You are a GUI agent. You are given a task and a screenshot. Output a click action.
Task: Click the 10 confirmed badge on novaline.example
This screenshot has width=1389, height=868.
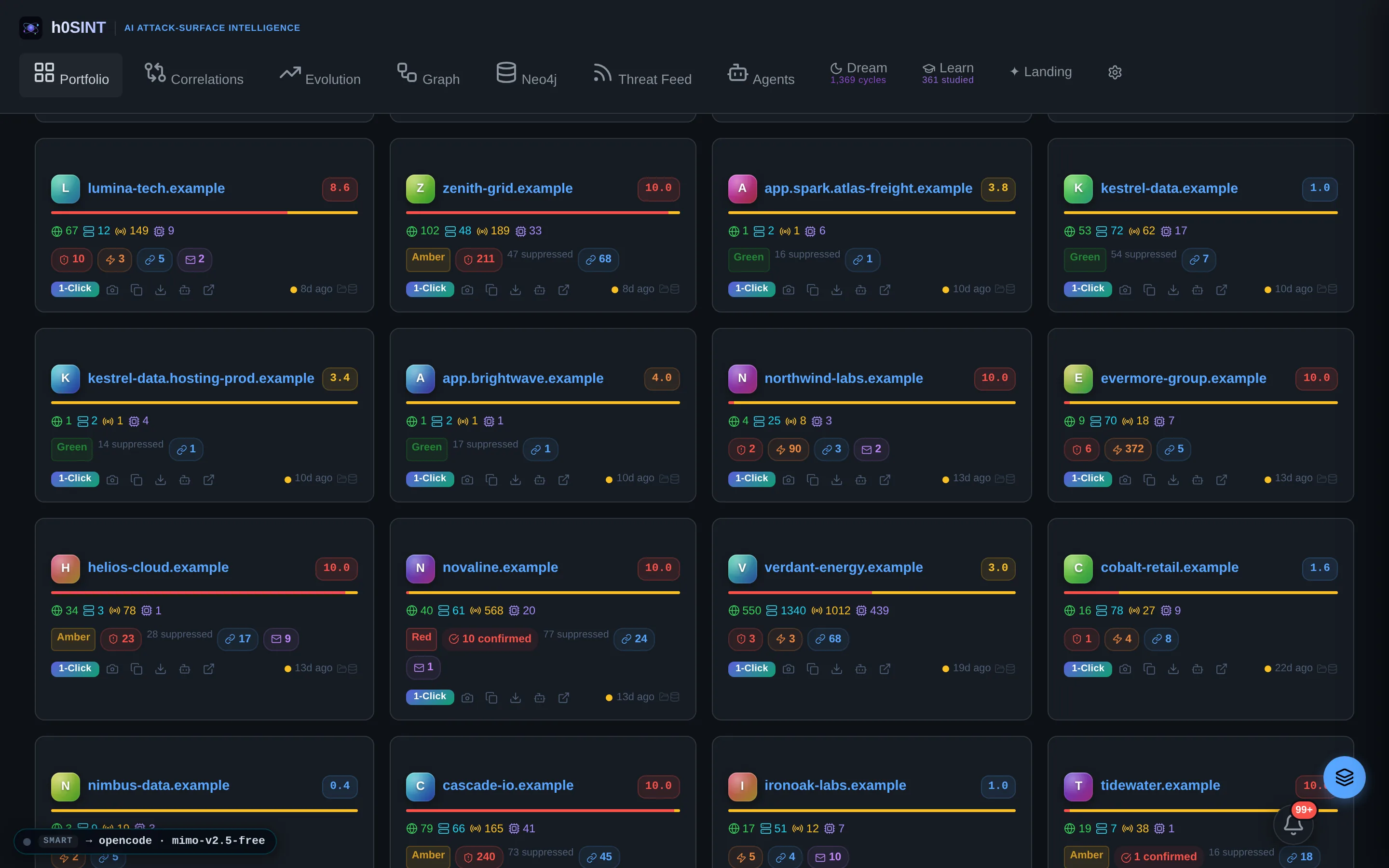pyautogui.click(x=490, y=639)
